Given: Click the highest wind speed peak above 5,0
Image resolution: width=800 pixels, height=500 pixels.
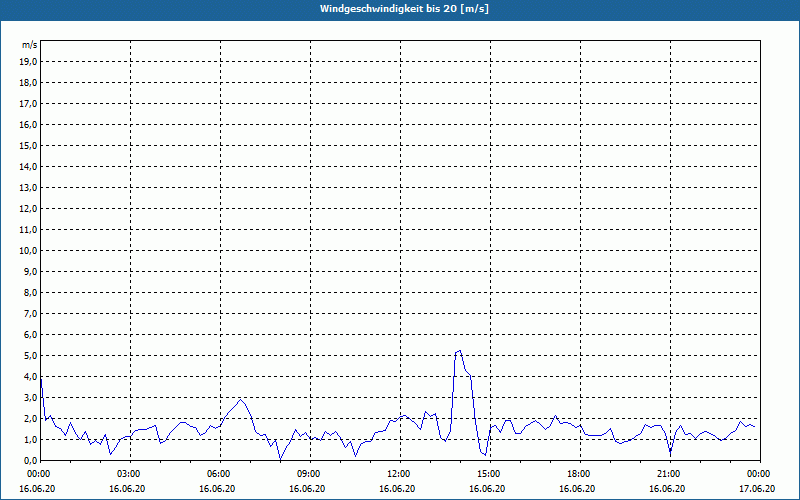Looking at the screenshot, I should pyautogui.click(x=460, y=351).
